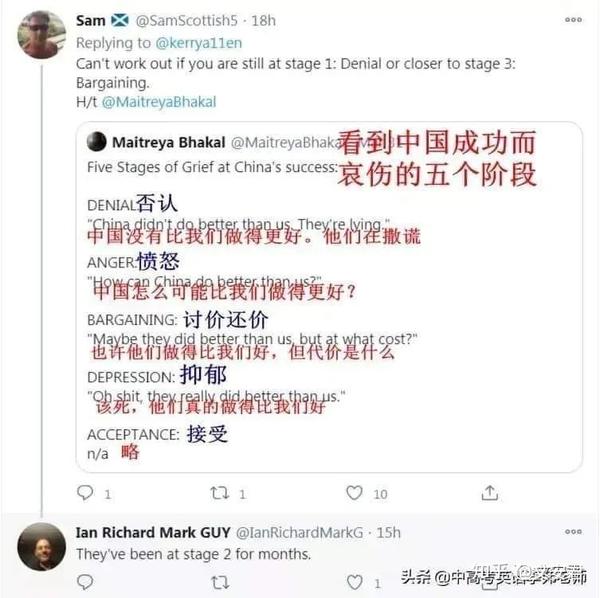This screenshot has height=598, width=600.
Task: Open the quoted tweet Five Stages of Grief
Action: coord(329,297)
